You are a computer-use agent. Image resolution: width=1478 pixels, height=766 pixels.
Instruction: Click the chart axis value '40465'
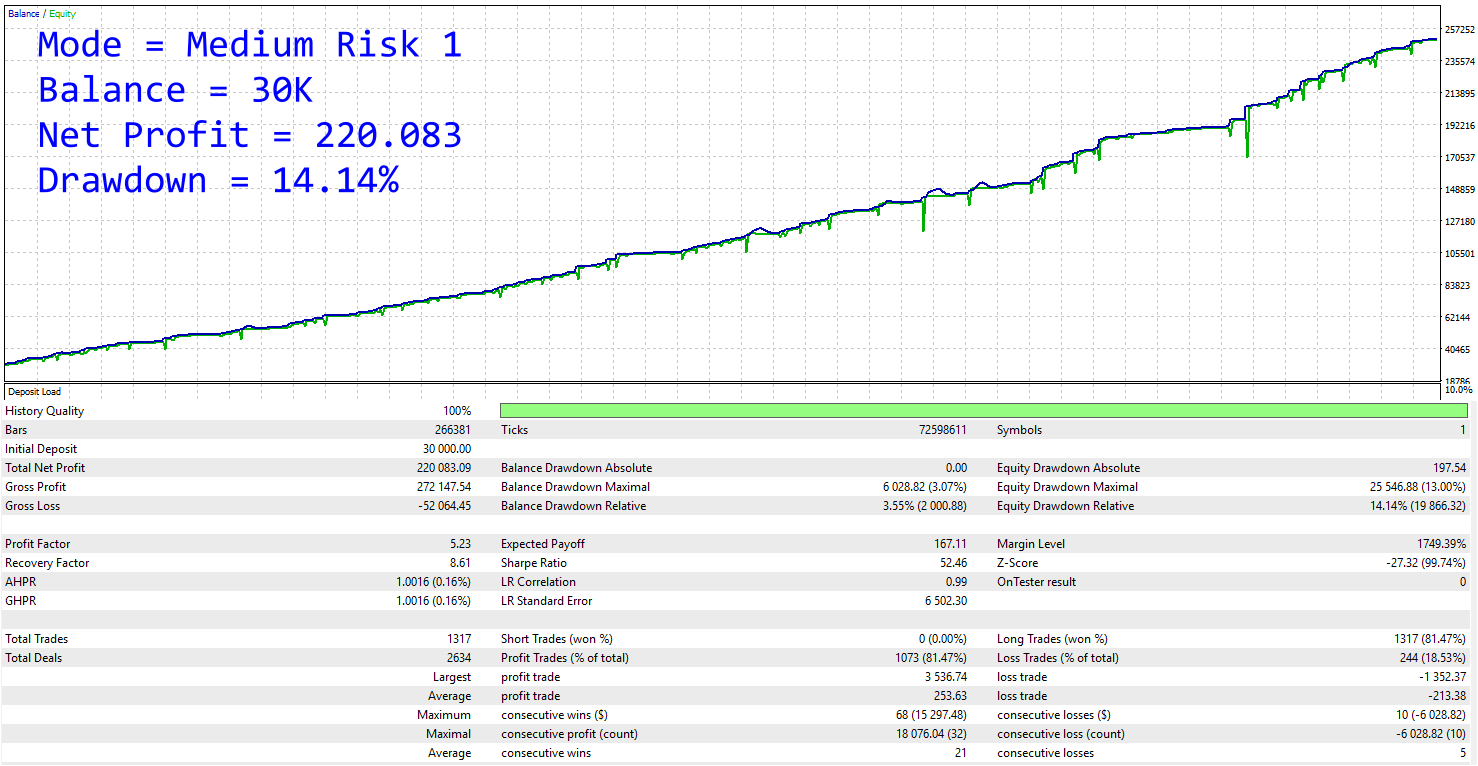[1460, 350]
